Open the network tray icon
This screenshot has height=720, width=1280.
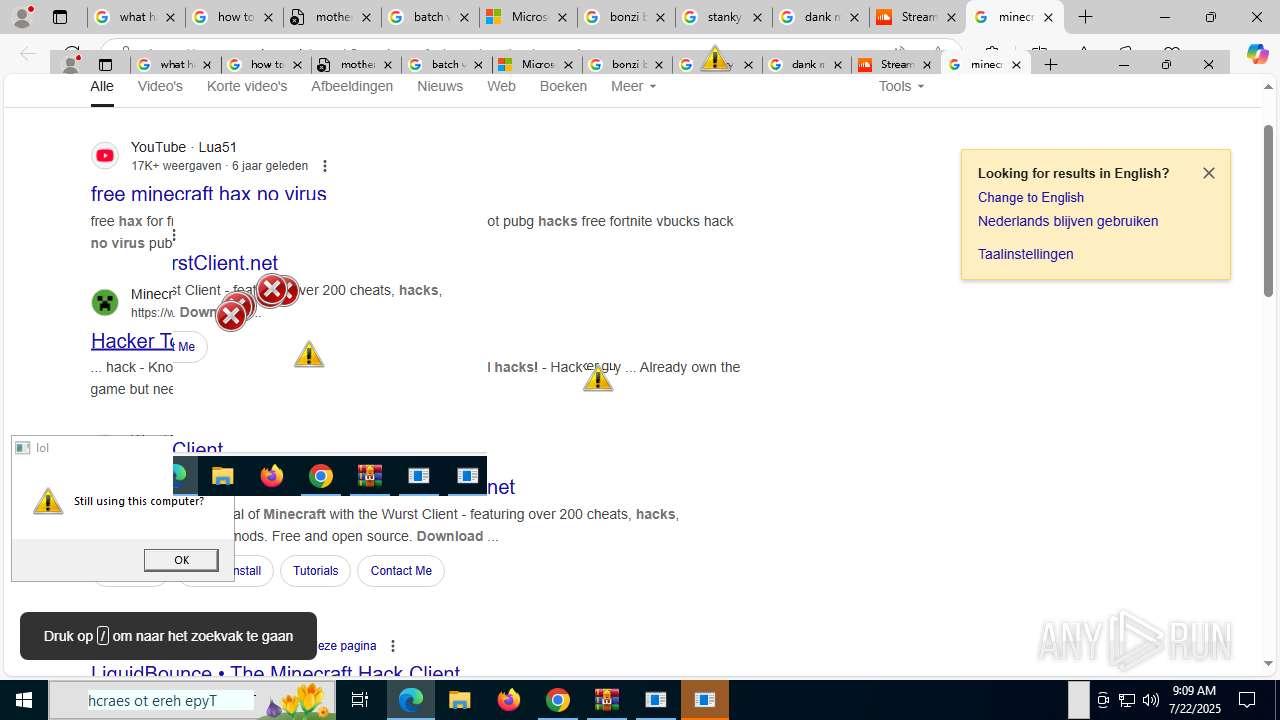1127,700
